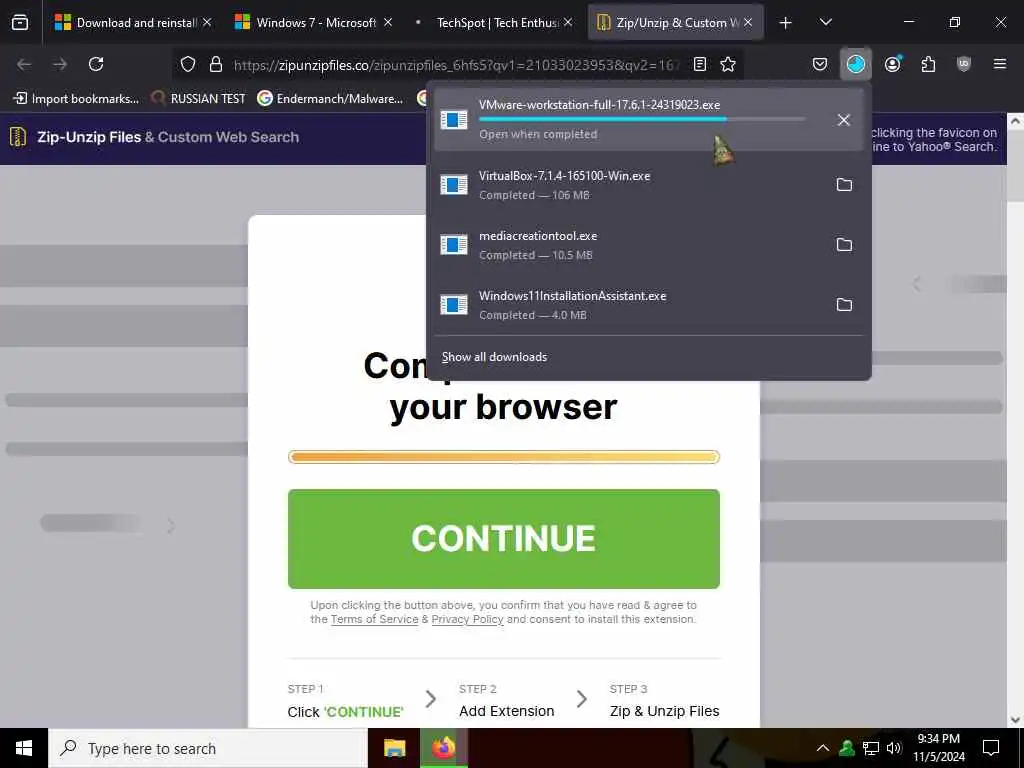Image resolution: width=1024 pixels, height=768 pixels.
Task: Click the "Click 'CONTINUE'" step 1 text
Action: click(x=345, y=712)
